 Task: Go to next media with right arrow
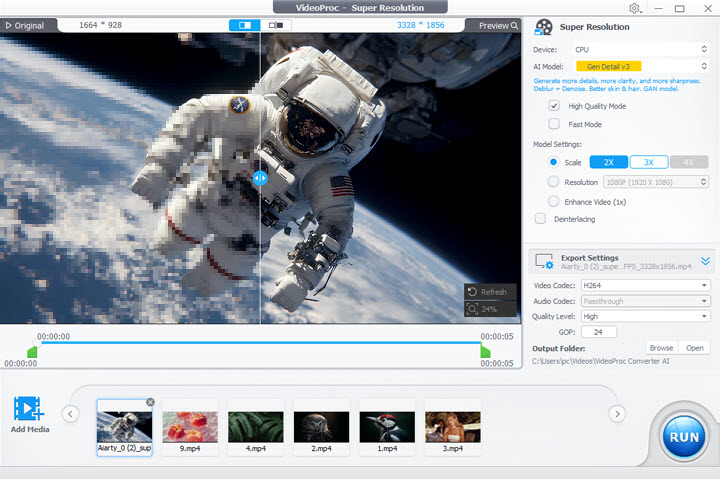(617, 414)
